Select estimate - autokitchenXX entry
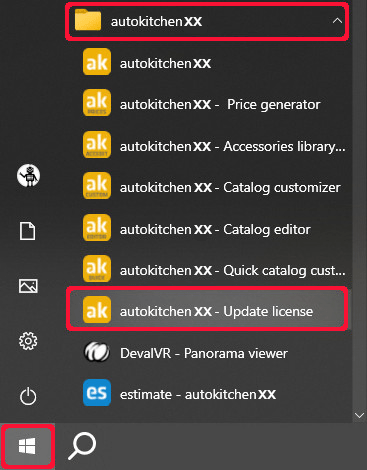This screenshot has width=367, height=470. click(207, 394)
